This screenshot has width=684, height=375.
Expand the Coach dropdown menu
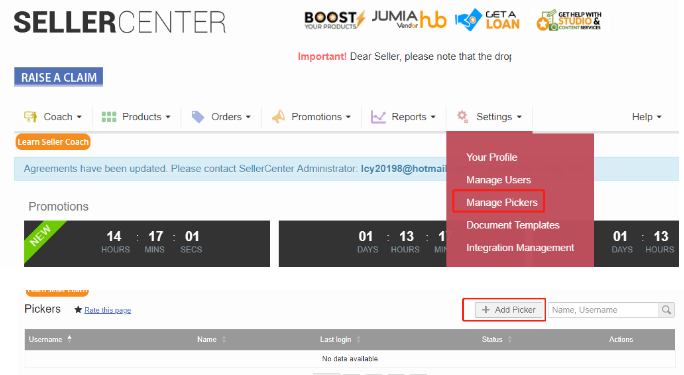53,116
